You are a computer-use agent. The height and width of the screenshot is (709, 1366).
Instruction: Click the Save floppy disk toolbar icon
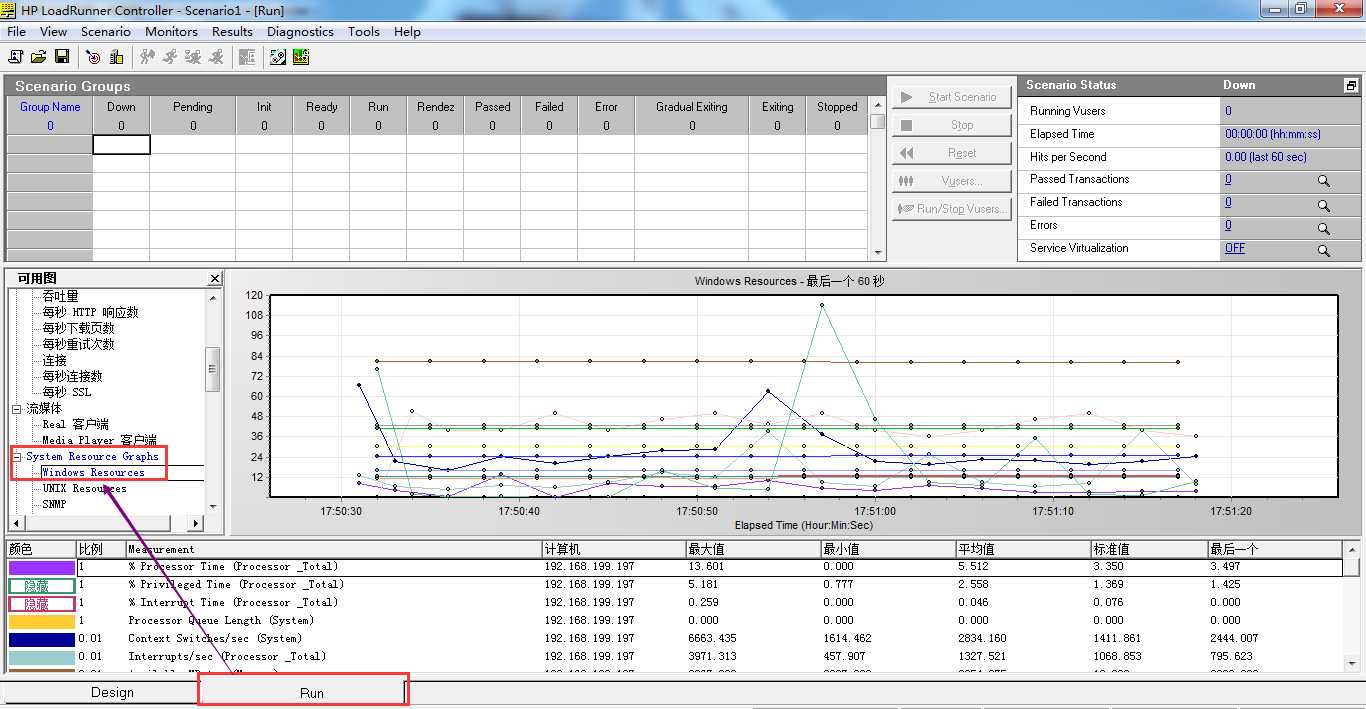point(62,57)
